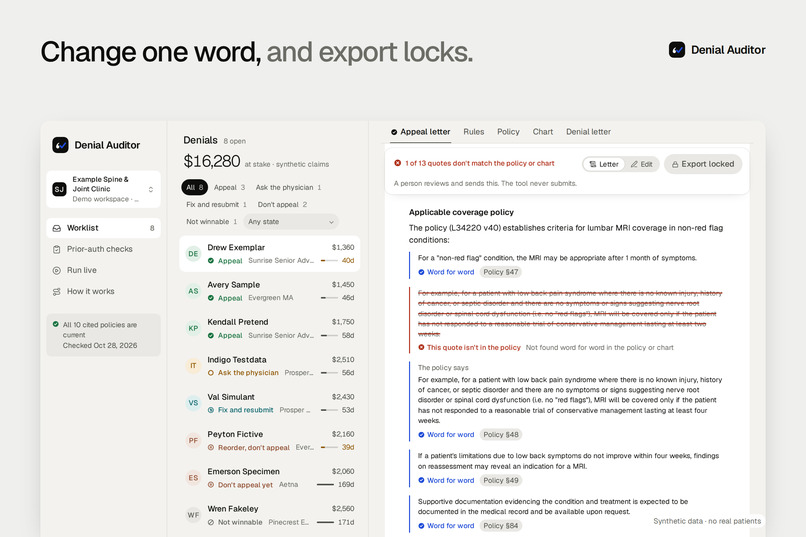806x537 pixels.
Task: Select the All 8 filter chip
Action: (x=194, y=188)
